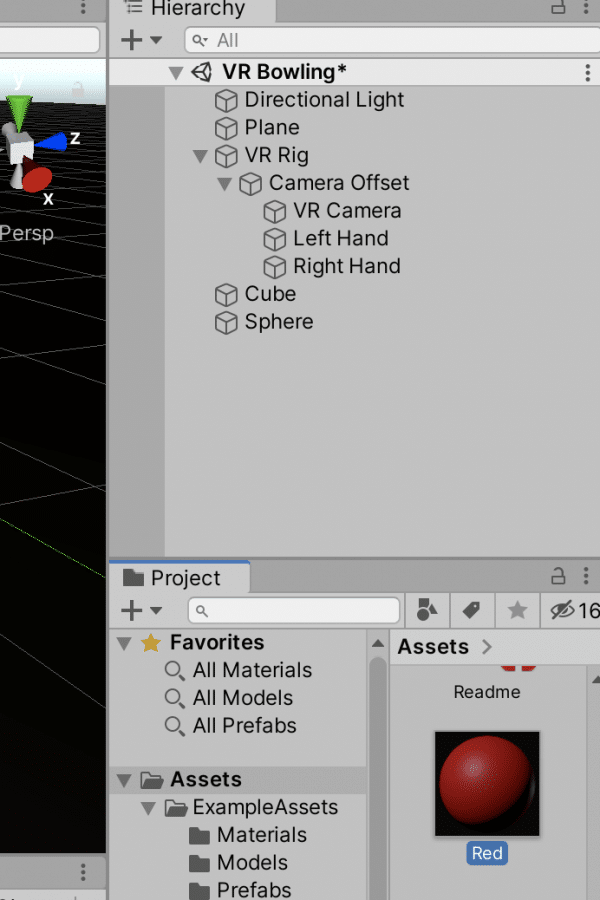600x900 pixels.
Task: Click the Search by Label tag icon
Action: (471, 610)
